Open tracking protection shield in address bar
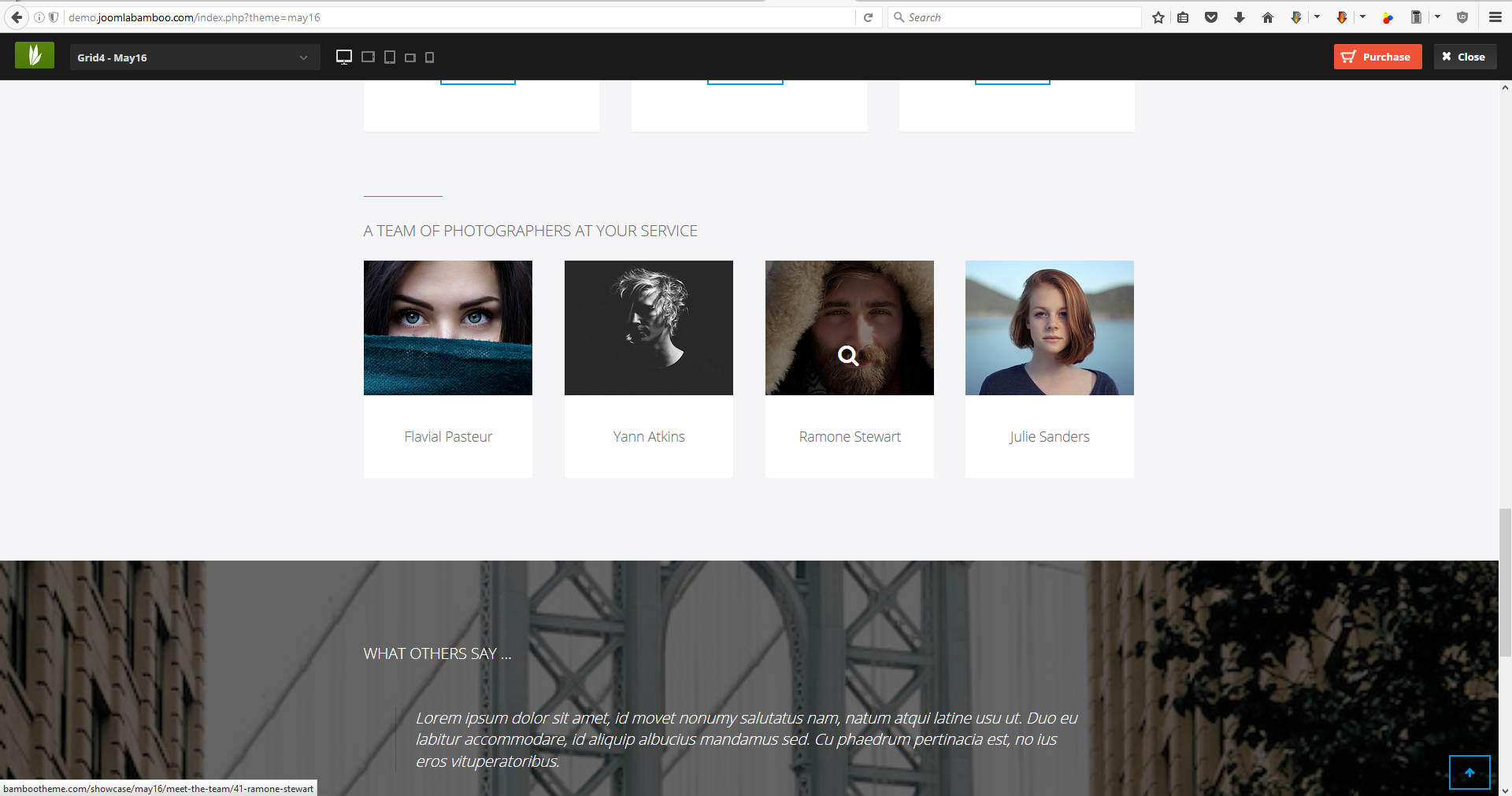This screenshot has height=796, width=1512. click(54, 17)
